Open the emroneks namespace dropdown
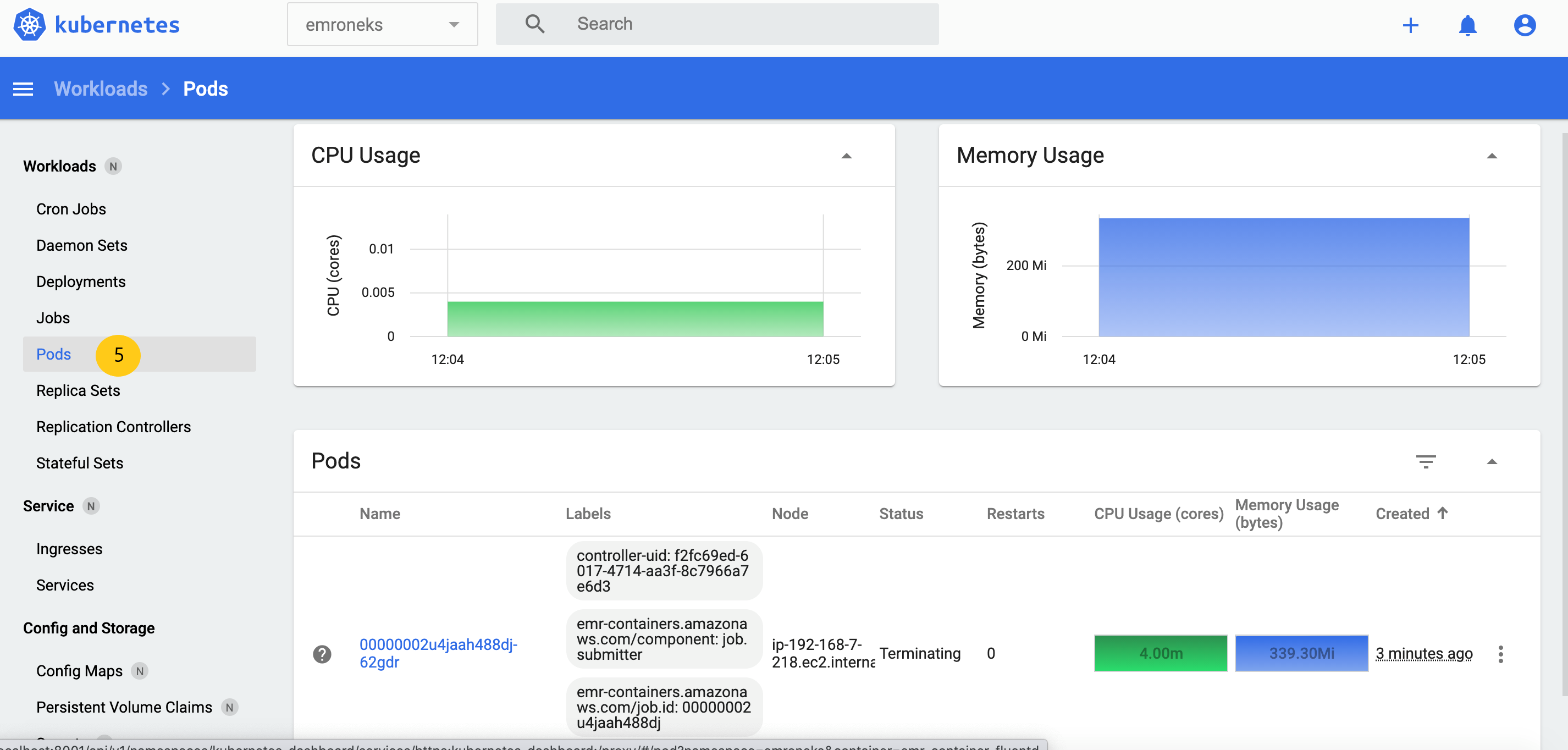 click(x=382, y=24)
